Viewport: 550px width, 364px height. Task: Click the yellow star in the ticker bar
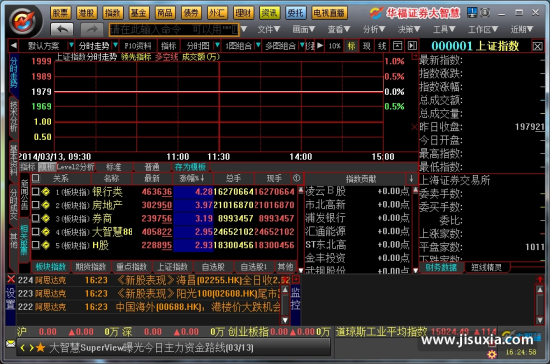40,348
